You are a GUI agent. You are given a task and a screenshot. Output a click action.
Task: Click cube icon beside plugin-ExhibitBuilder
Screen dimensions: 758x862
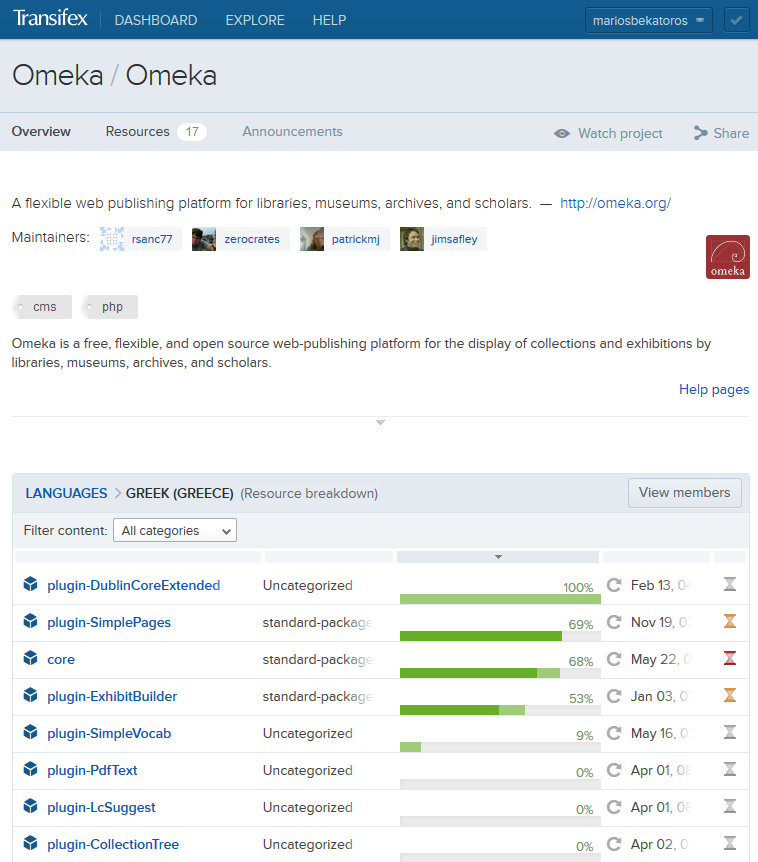30,695
